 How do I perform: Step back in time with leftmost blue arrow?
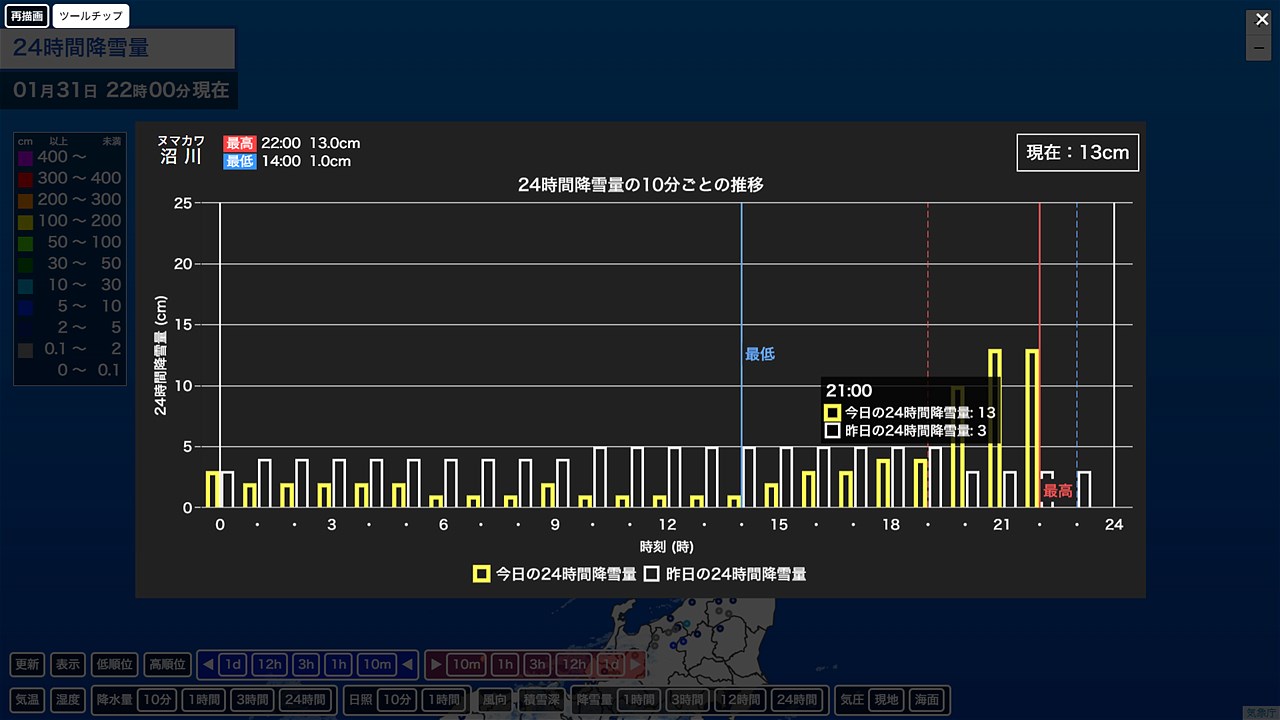point(207,664)
